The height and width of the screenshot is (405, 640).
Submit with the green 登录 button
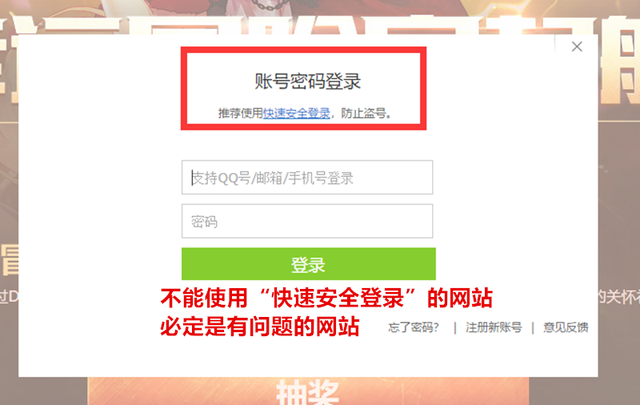click(x=309, y=264)
